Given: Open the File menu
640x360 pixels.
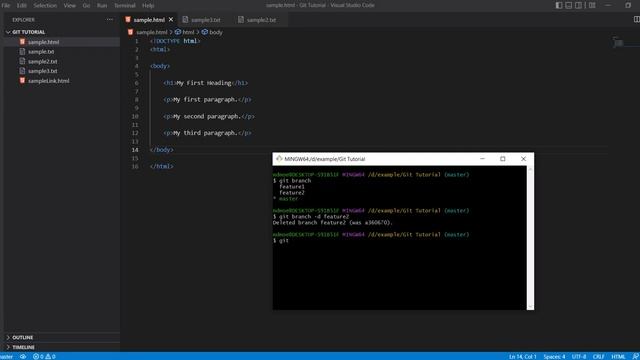Looking at the screenshot, I should click(x=6, y=5).
